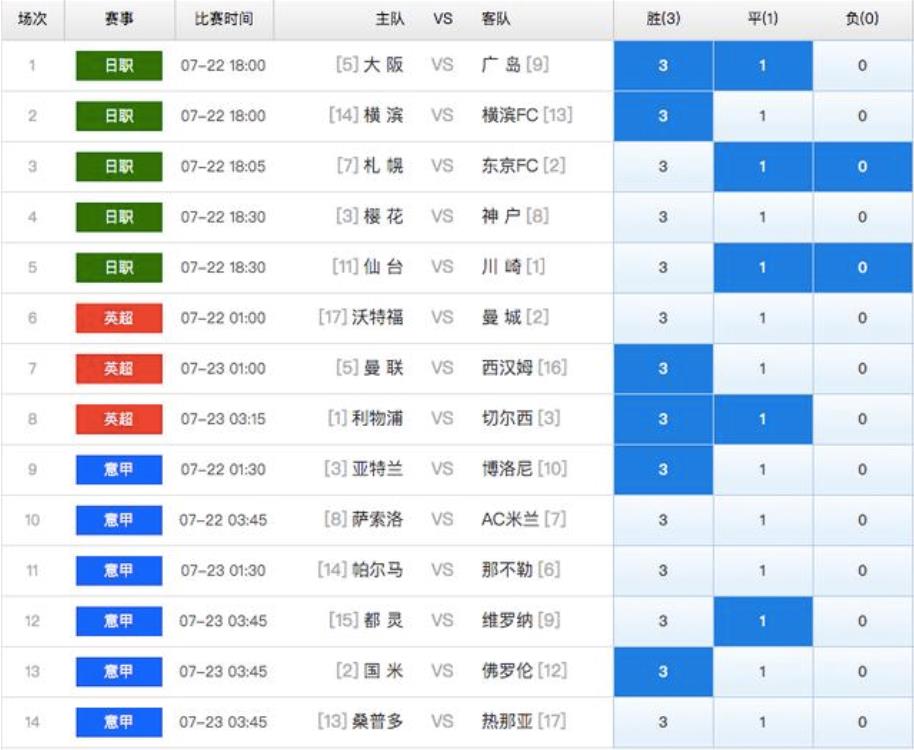The width and height of the screenshot is (914, 750).
Task: Open away team AC米兰
Action: click(x=510, y=519)
